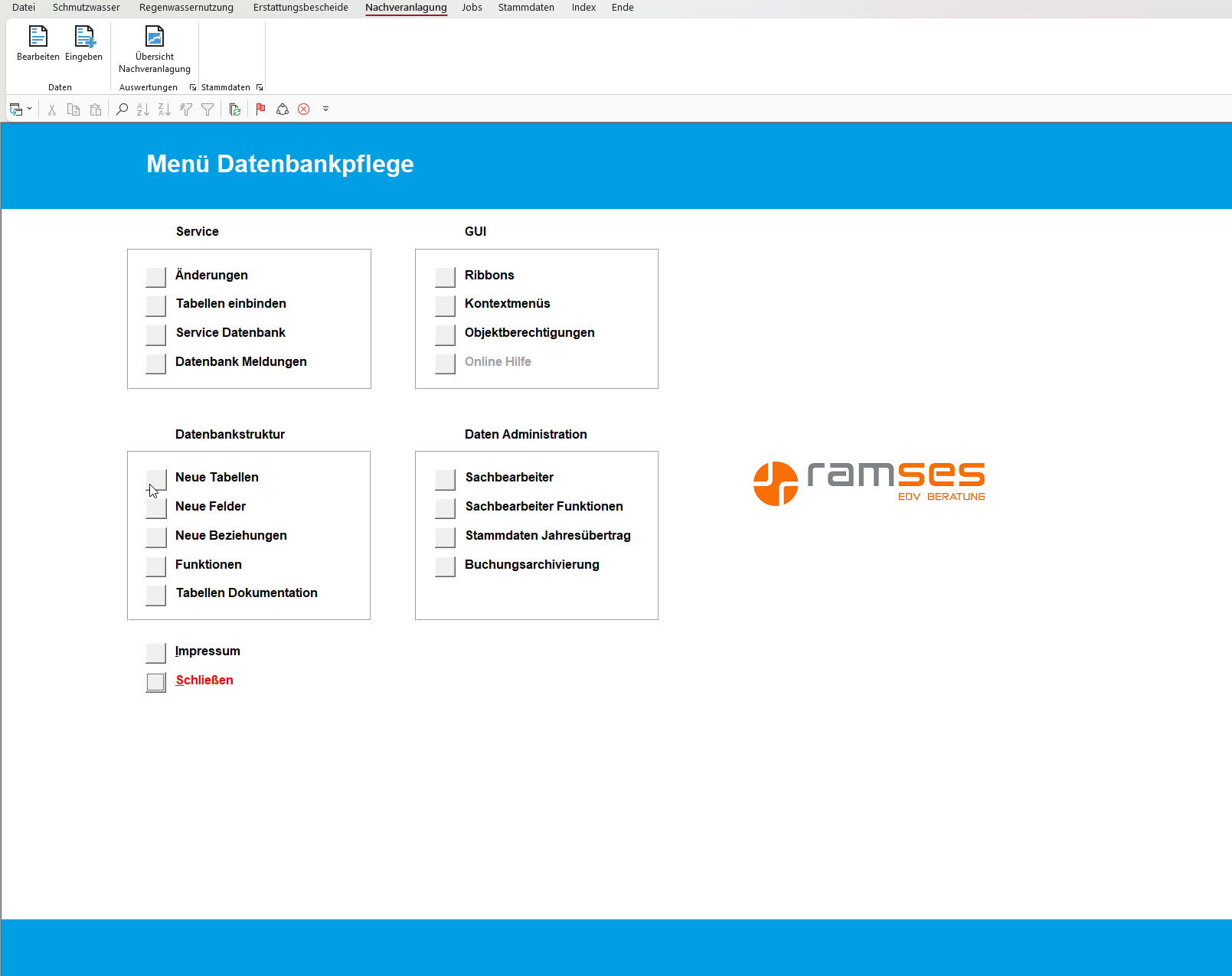Click box next to Ribbons
This screenshot has height=976, width=1232.
[x=445, y=276]
